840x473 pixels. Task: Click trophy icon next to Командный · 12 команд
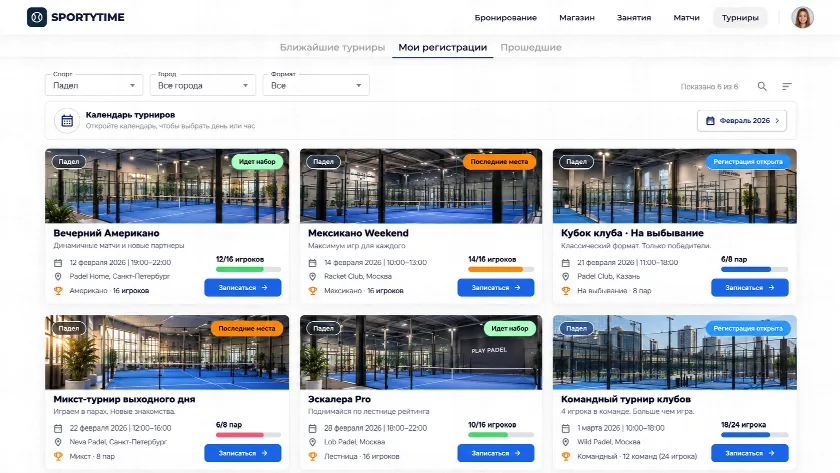565,456
